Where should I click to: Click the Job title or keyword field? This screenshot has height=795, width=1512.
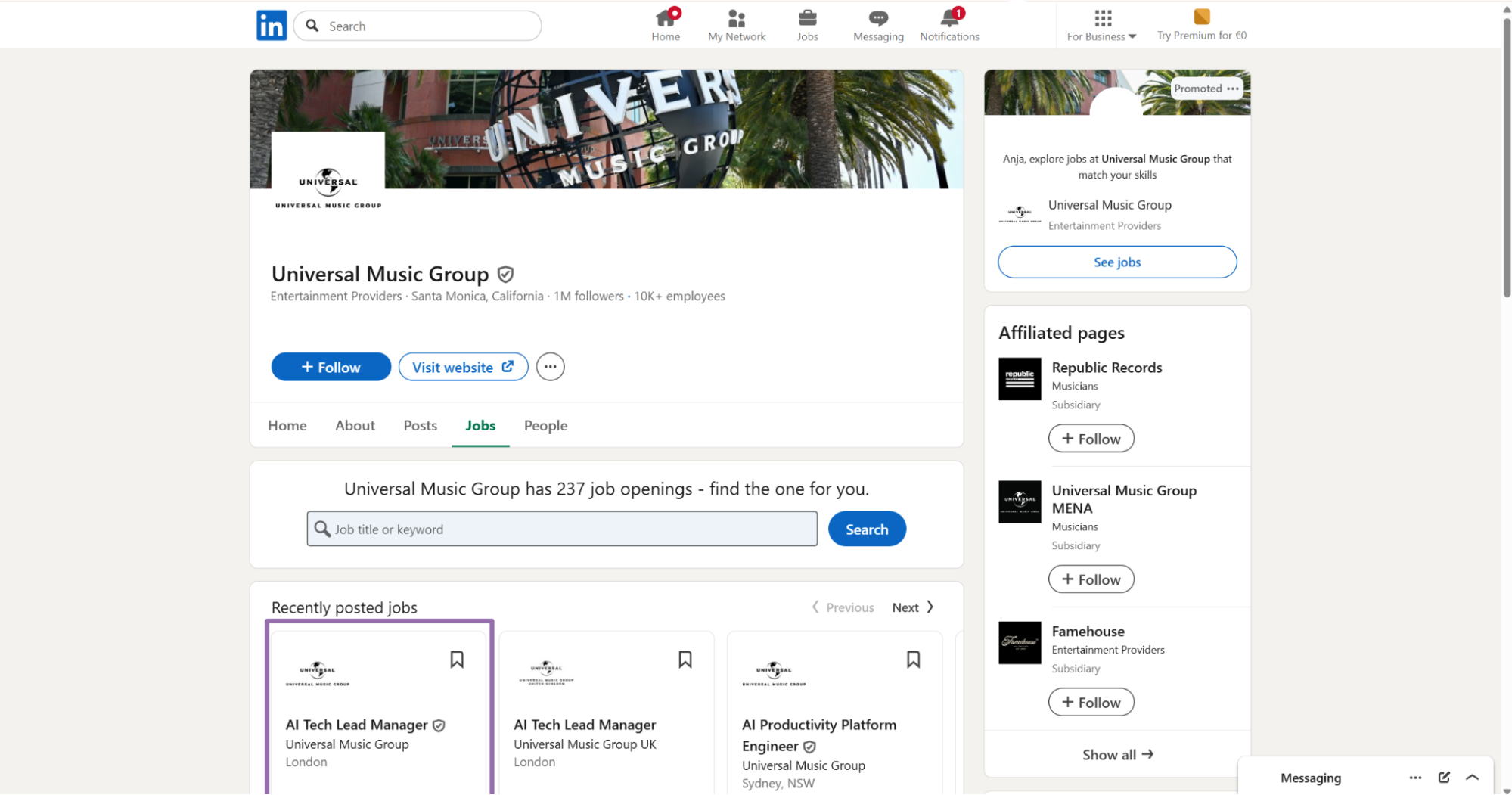pyautogui.click(x=562, y=529)
